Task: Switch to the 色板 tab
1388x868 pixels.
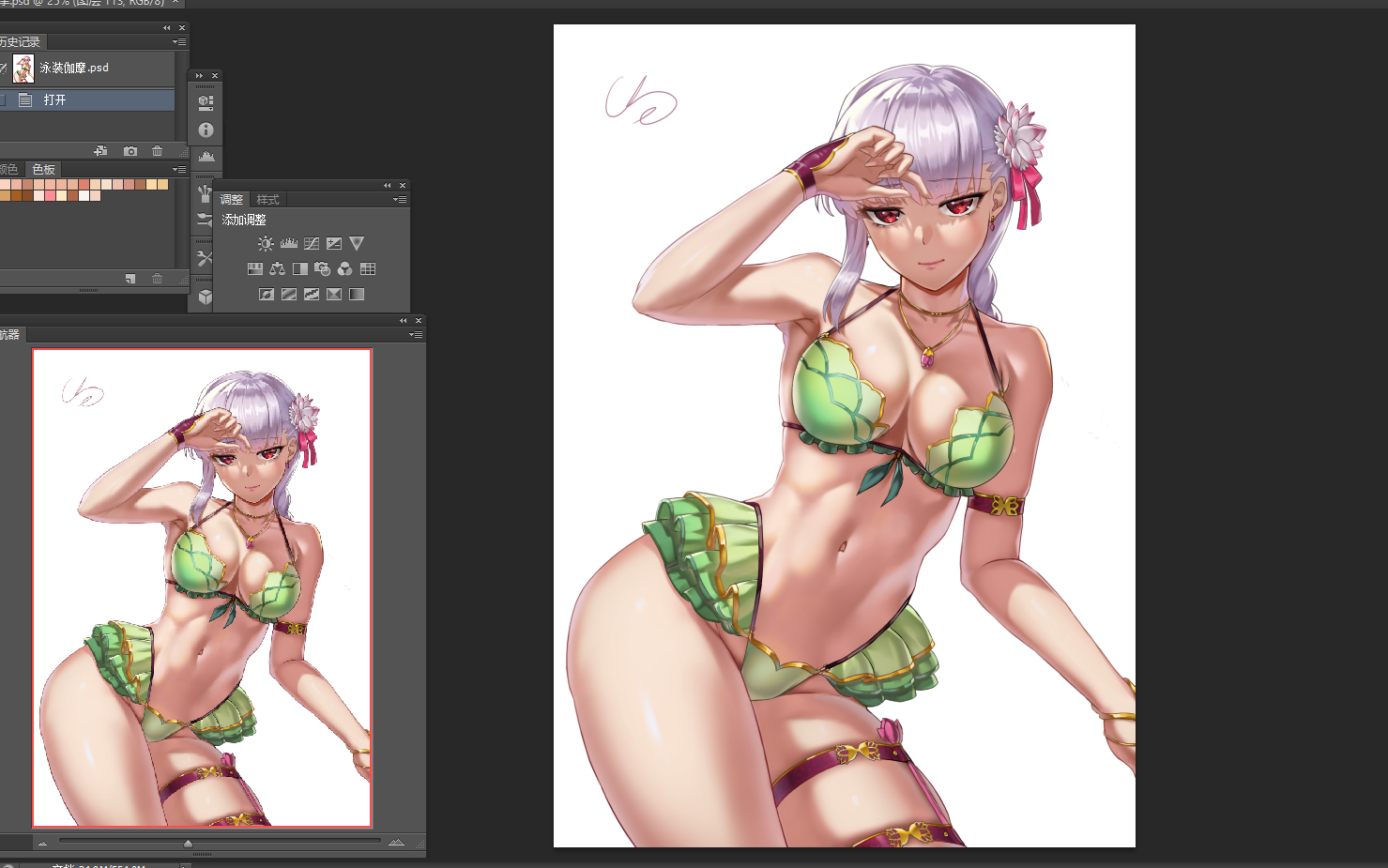Action: [x=43, y=169]
